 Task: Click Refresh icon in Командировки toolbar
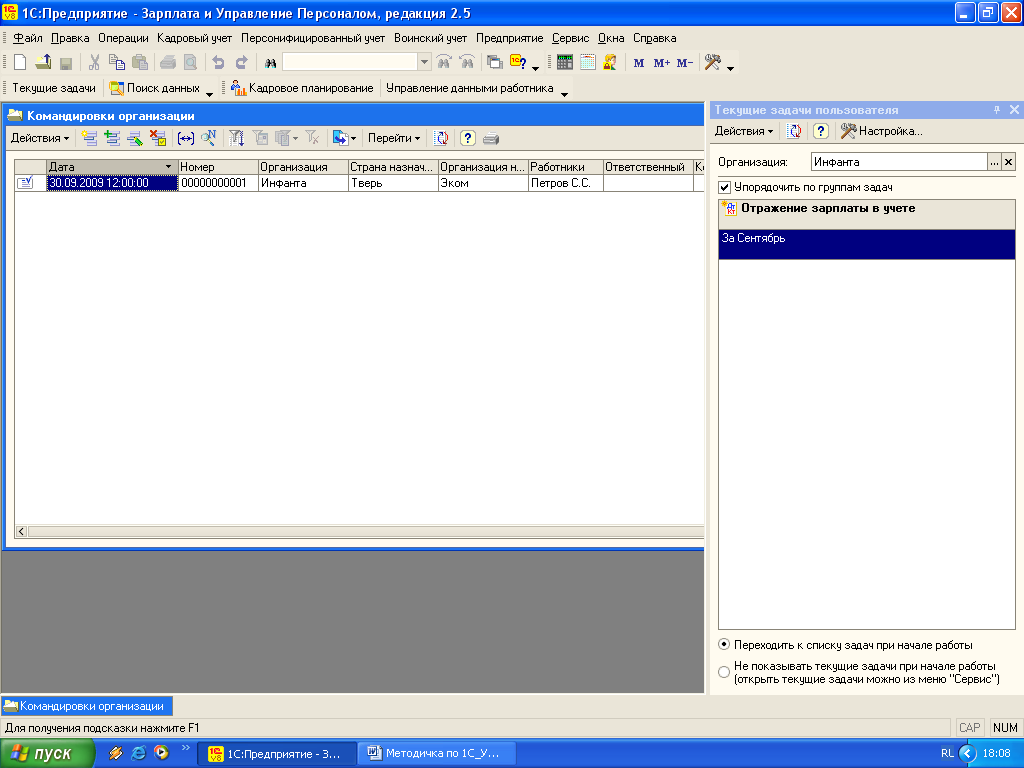point(442,138)
